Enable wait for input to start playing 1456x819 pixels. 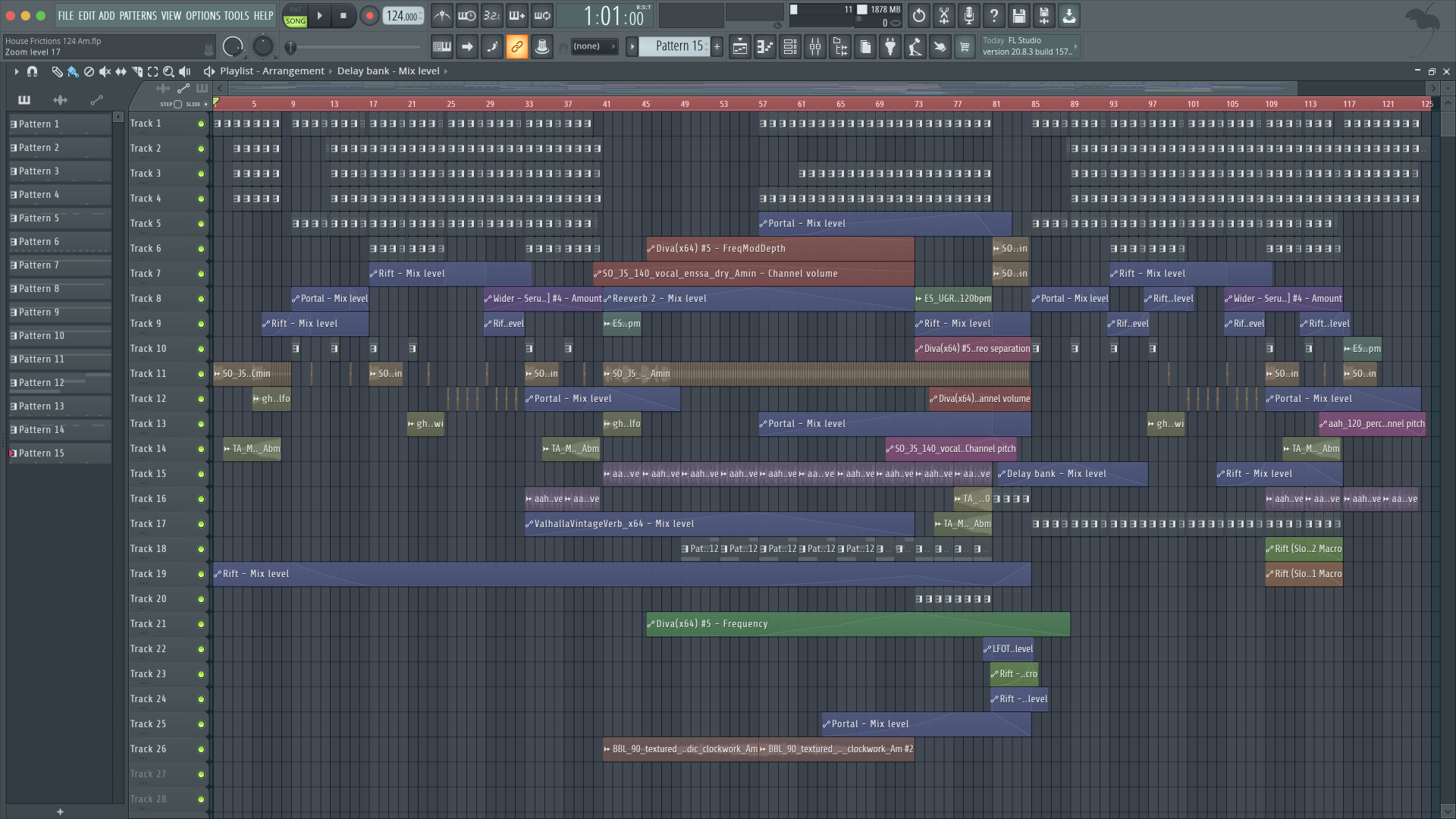pos(467,15)
